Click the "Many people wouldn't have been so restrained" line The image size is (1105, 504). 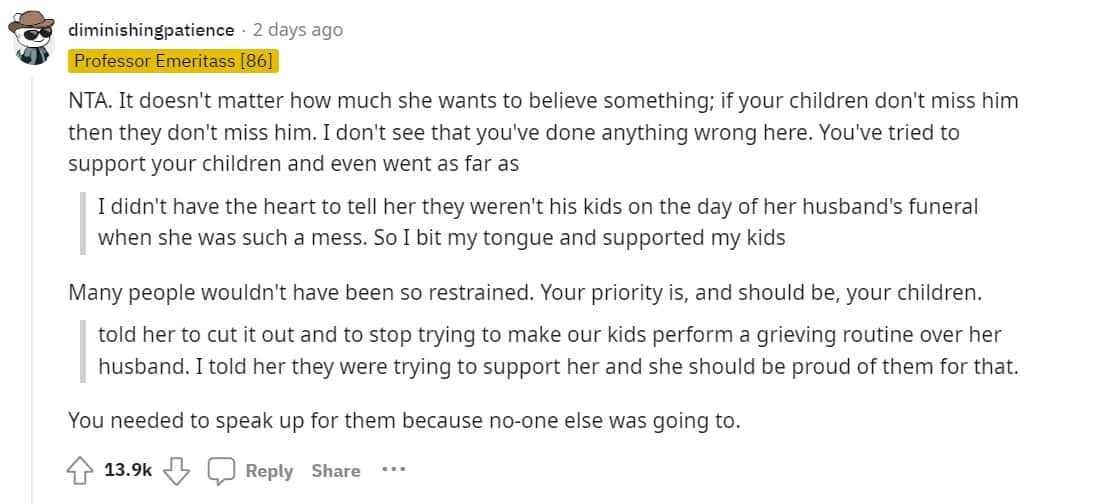526,294
